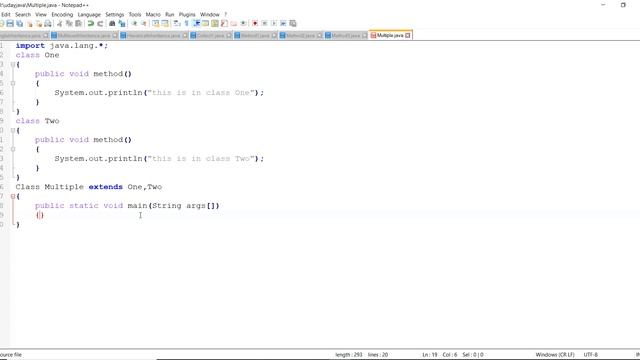
Task: Undo with the green arrow icon
Action: click(x=91, y=24)
